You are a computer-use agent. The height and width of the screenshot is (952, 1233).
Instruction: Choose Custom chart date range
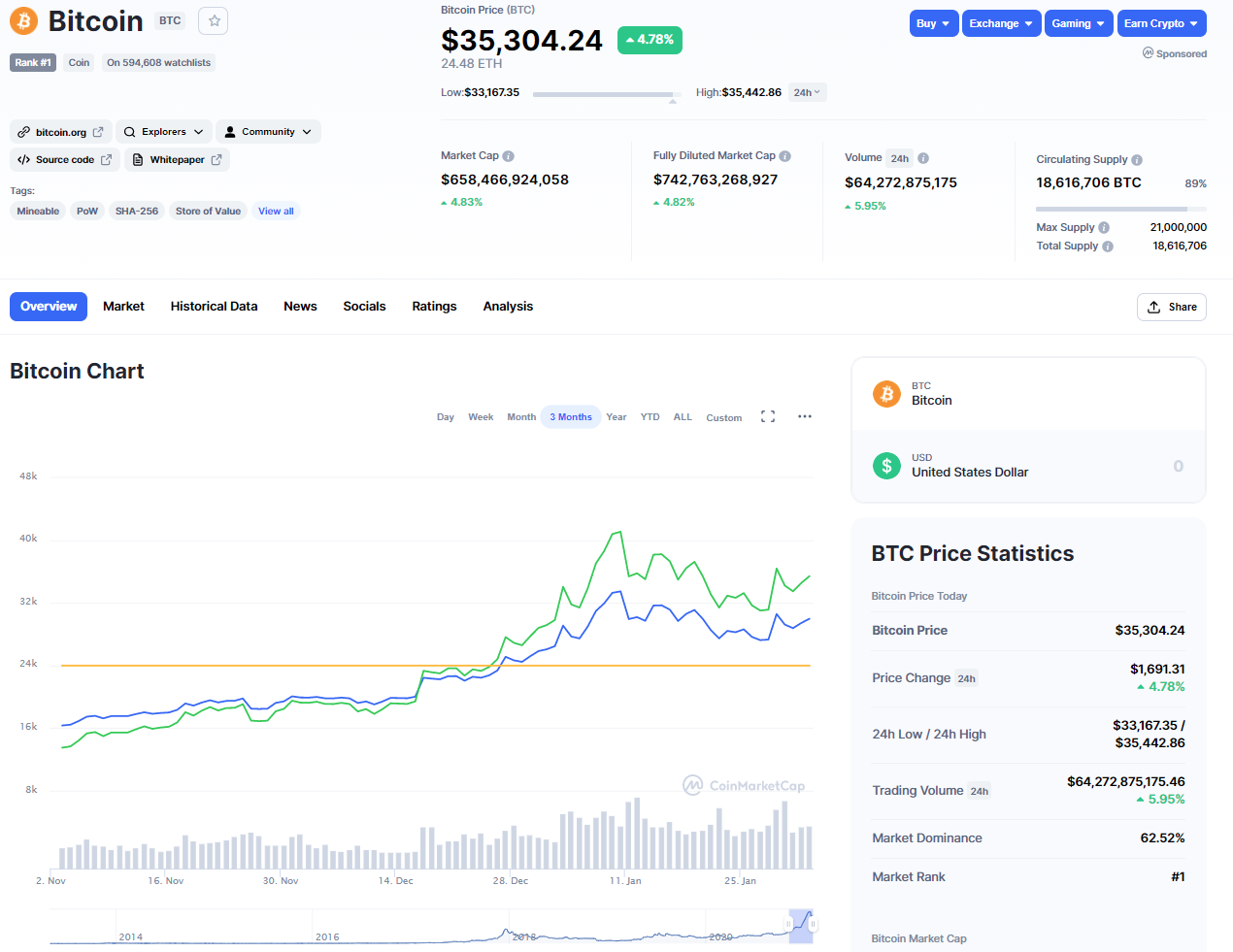724,418
